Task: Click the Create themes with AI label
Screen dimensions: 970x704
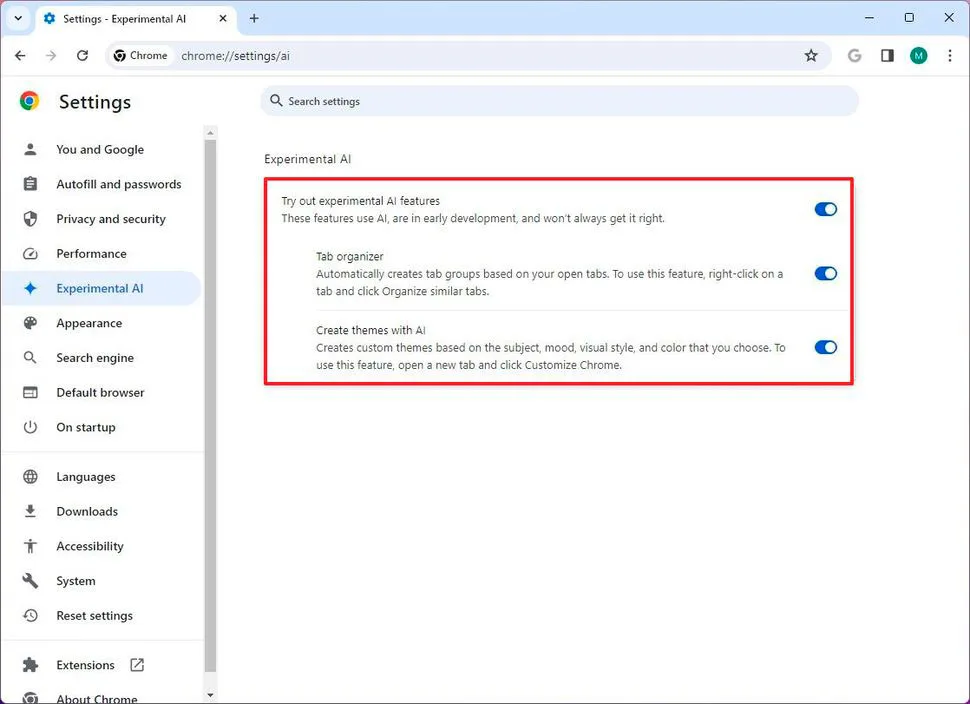Action: [x=371, y=330]
